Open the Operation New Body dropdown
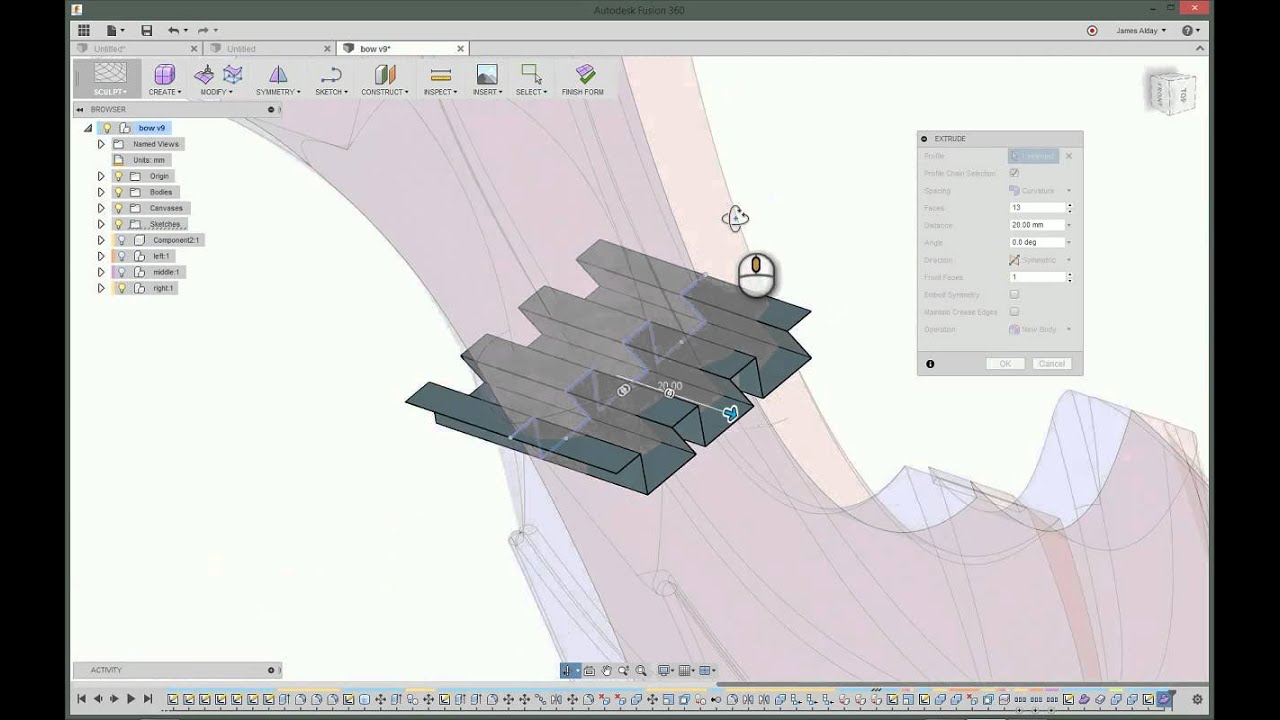This screenshot has height=720, width=1280. click(x=1040, y=329)
